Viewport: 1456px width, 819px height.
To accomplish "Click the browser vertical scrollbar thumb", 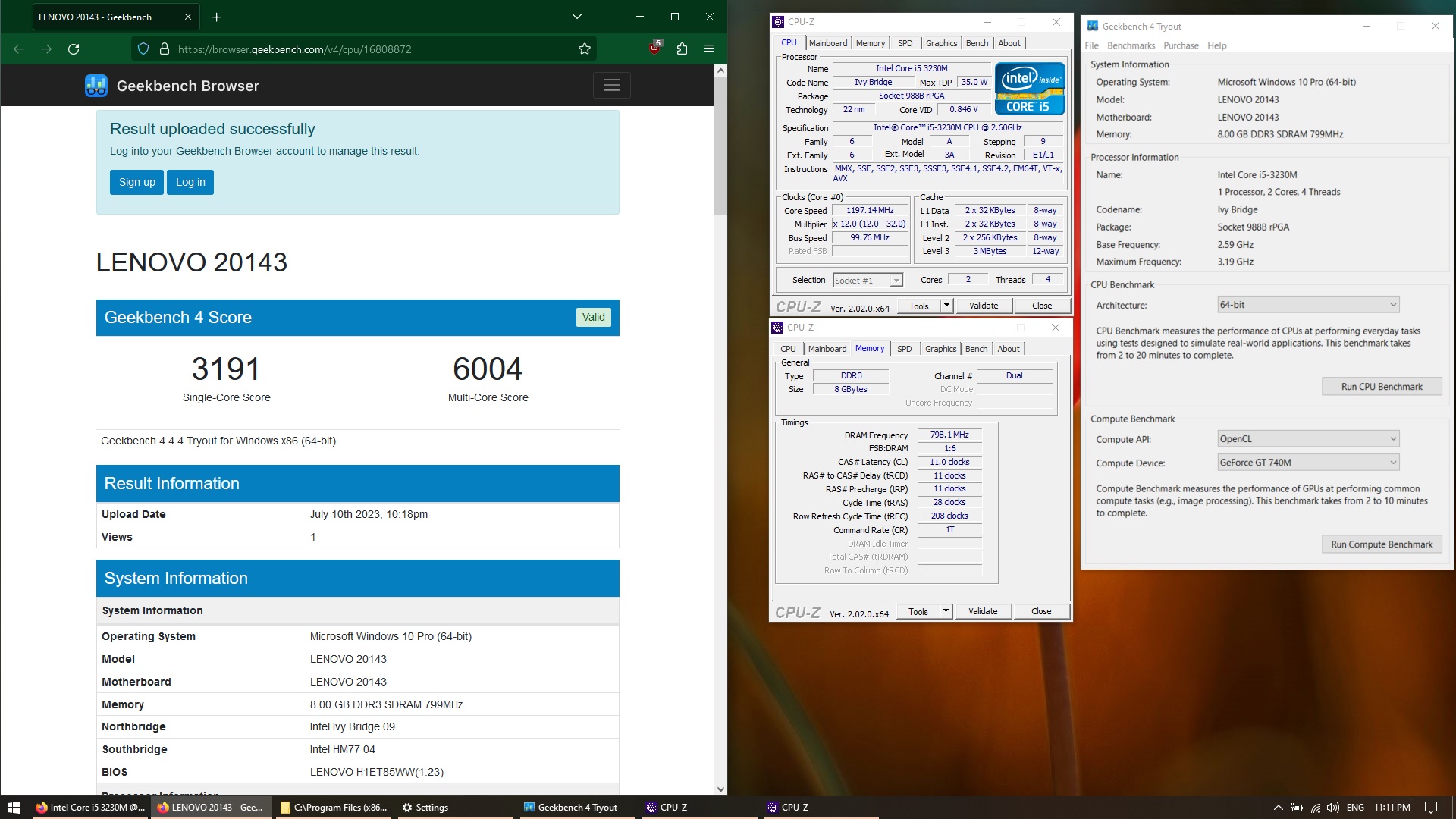I will click(720, 146).
